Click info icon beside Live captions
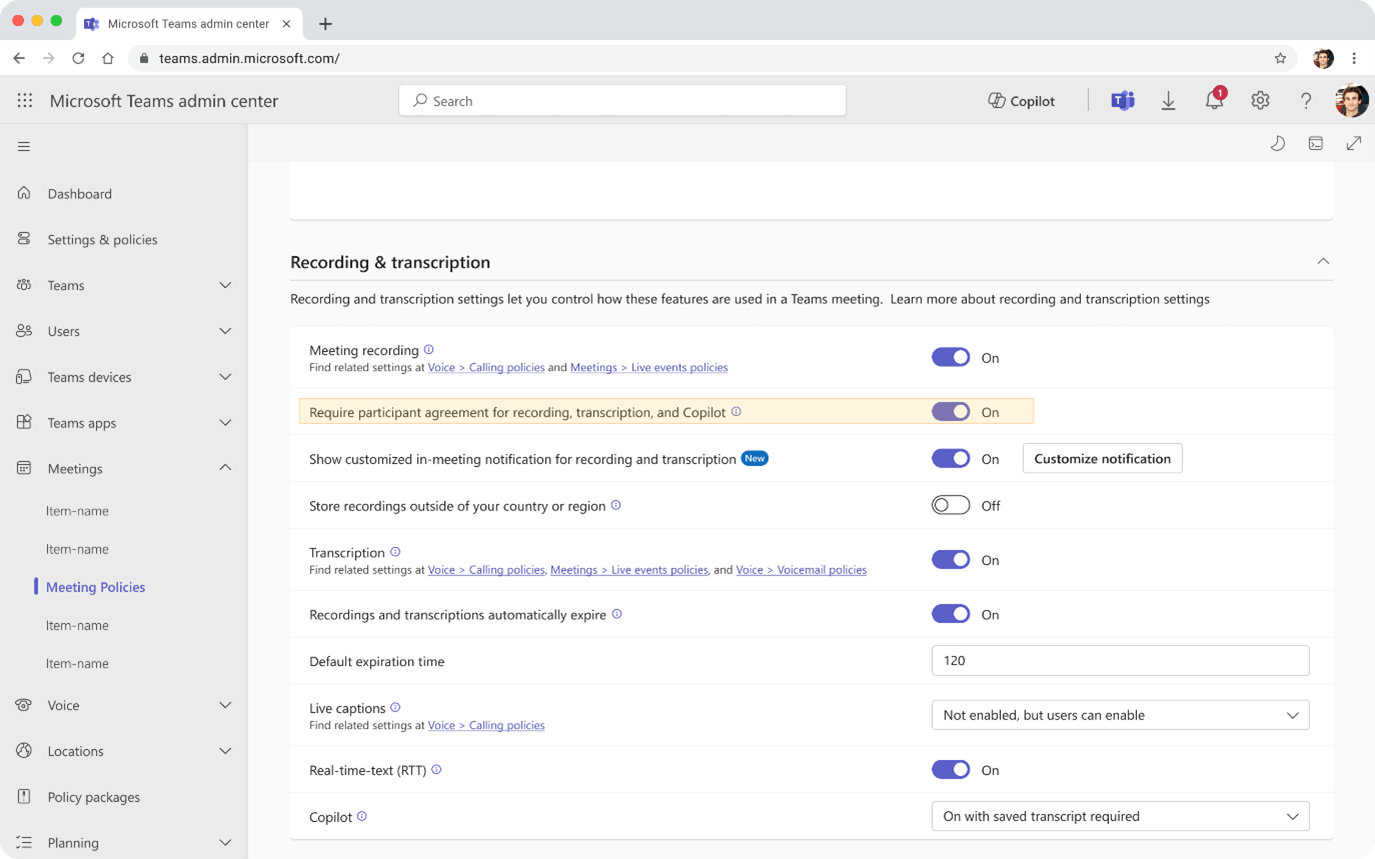This screenshot has width=1375, height=859. [x=395, y=708]
